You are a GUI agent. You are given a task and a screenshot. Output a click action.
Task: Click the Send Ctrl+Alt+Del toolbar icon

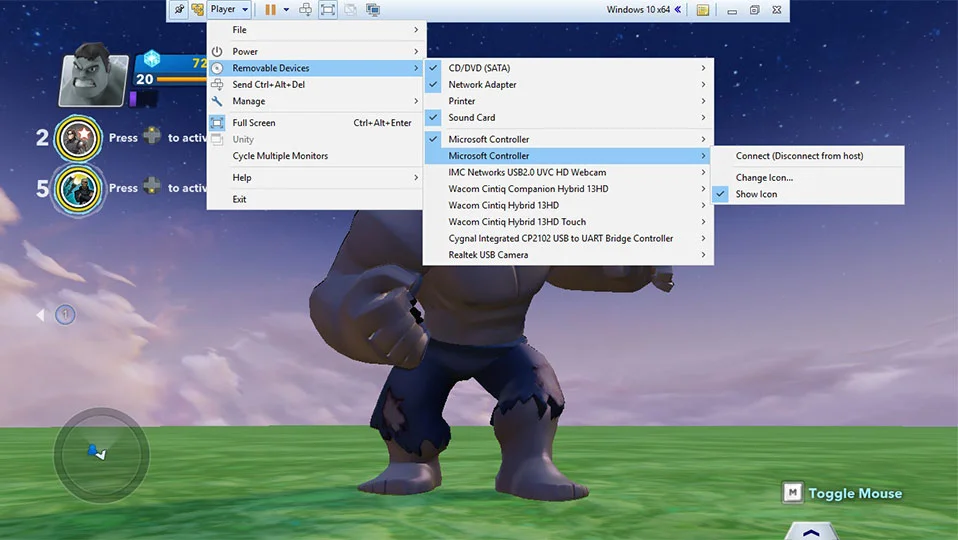pyautogui.click(x=305, y=9)
